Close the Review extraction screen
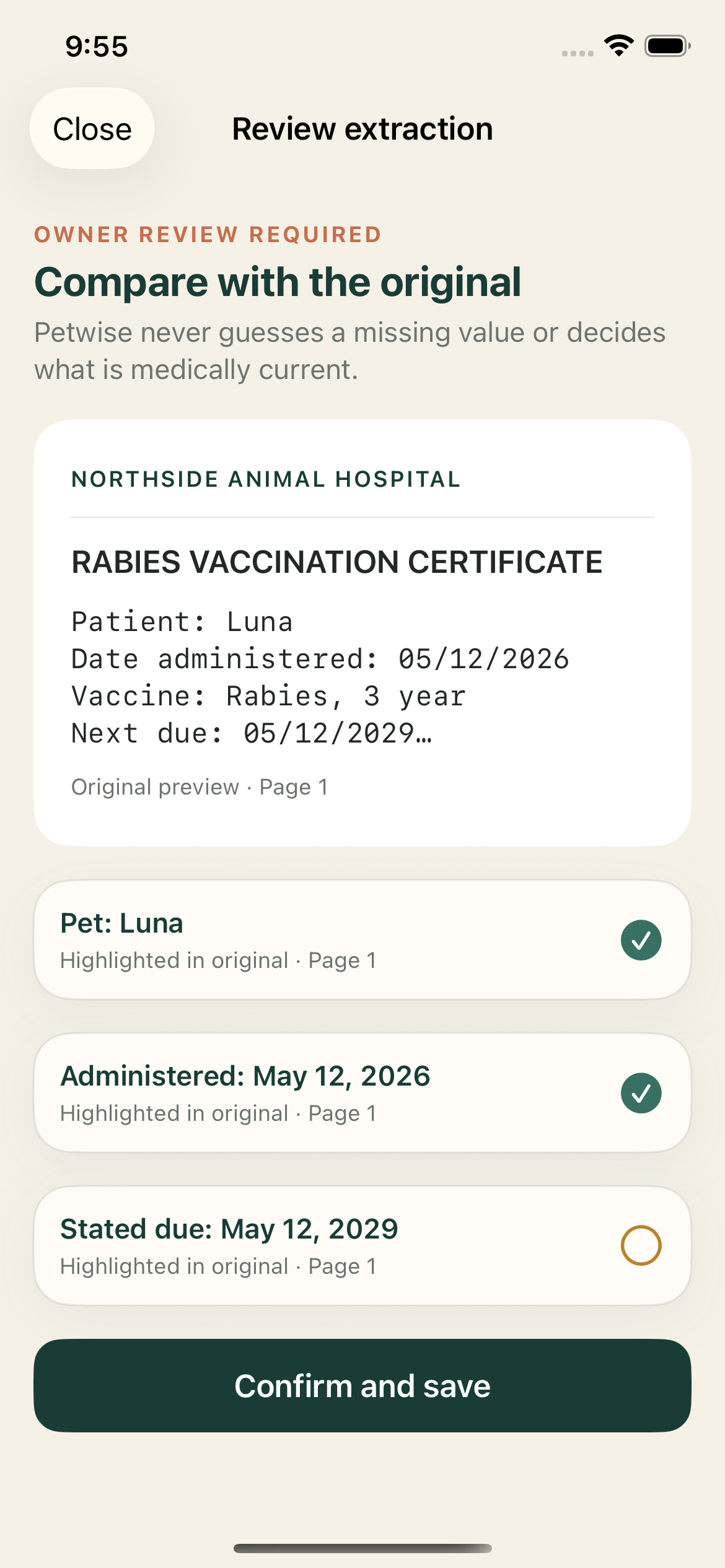The image size is (725, 1568). pos(92,129)
